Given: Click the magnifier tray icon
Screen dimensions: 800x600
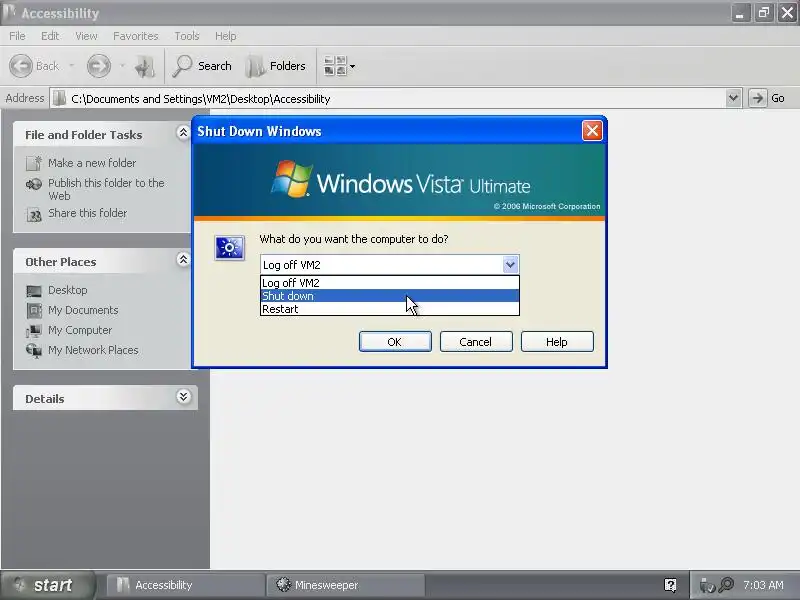Looking at the screenshot, I should [x=727, y=585].
